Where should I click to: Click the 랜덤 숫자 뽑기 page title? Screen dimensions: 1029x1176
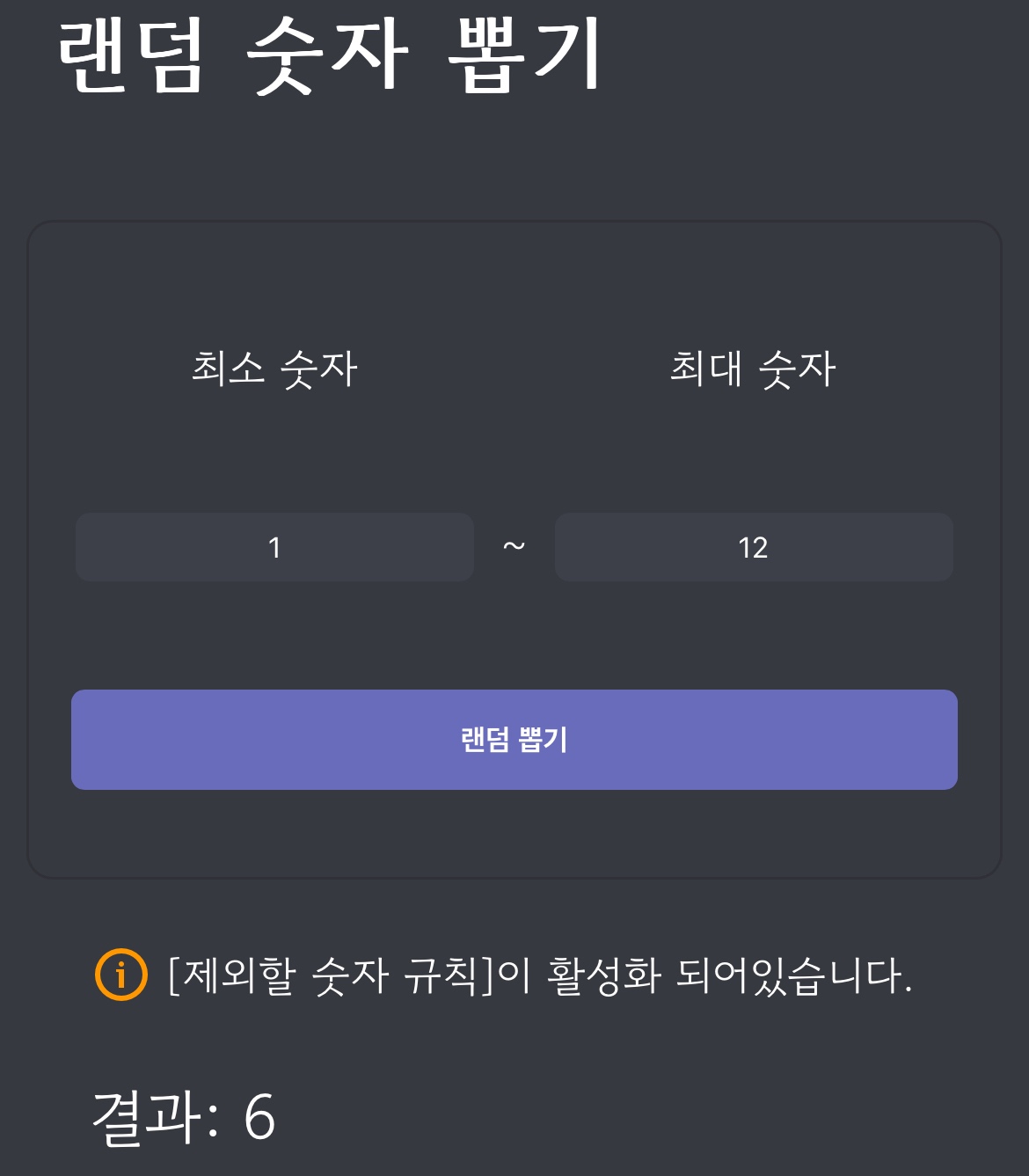point(330,55)
